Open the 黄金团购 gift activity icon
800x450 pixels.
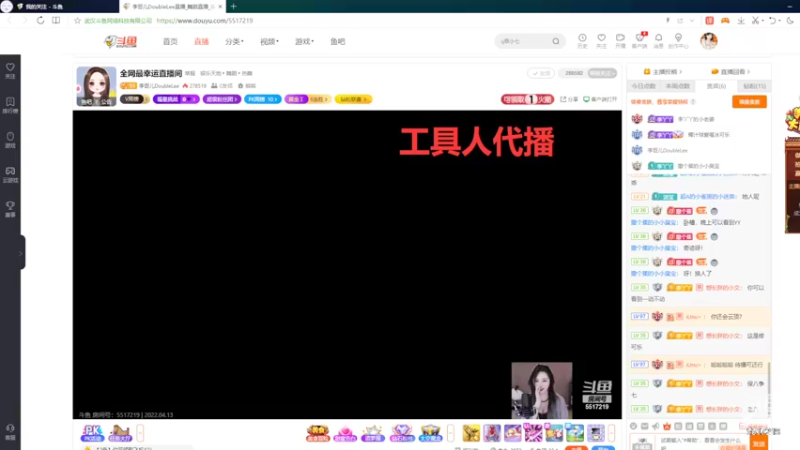(x=317, y=433)
